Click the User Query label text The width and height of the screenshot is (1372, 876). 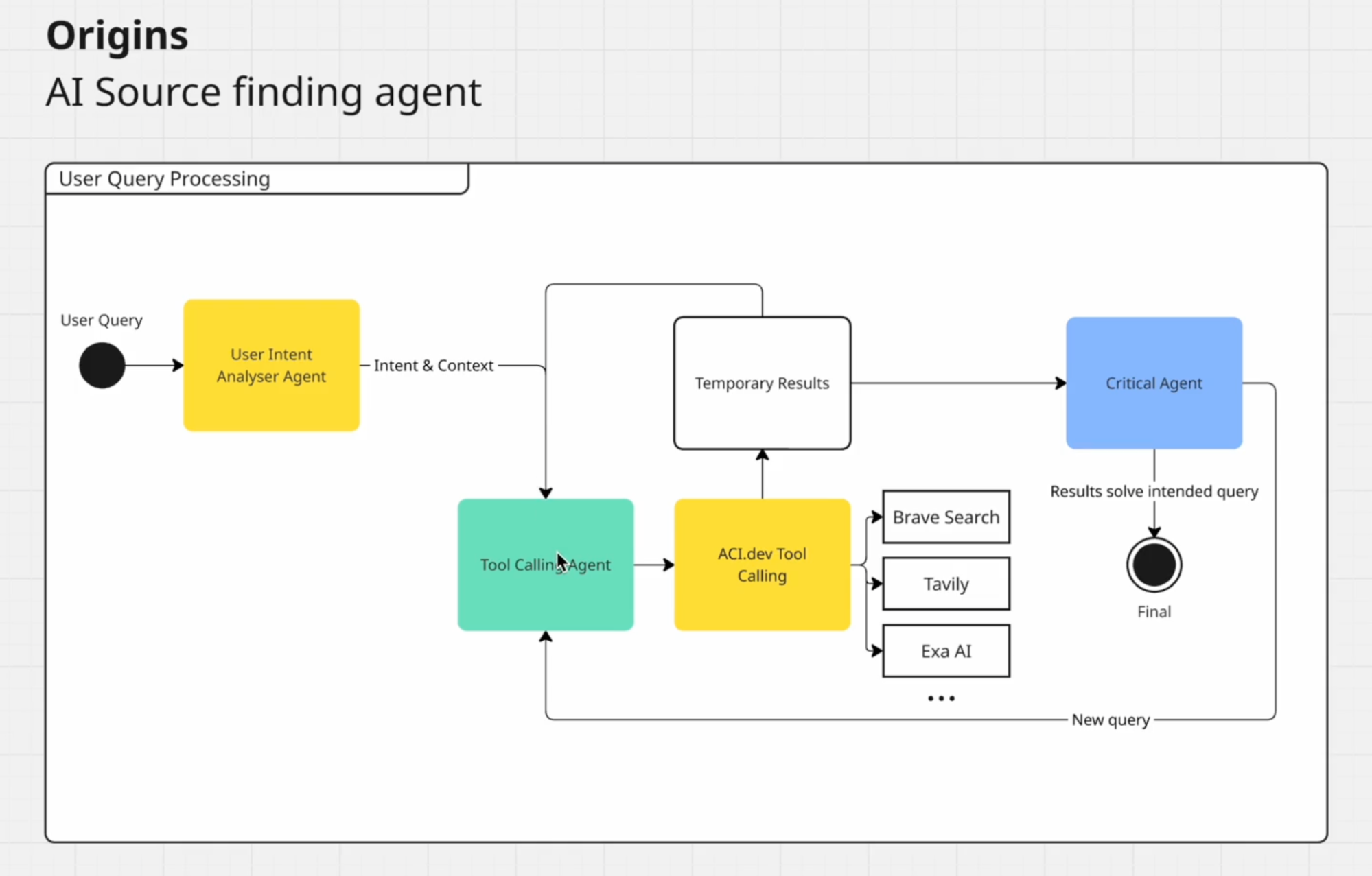coord(102,320)
